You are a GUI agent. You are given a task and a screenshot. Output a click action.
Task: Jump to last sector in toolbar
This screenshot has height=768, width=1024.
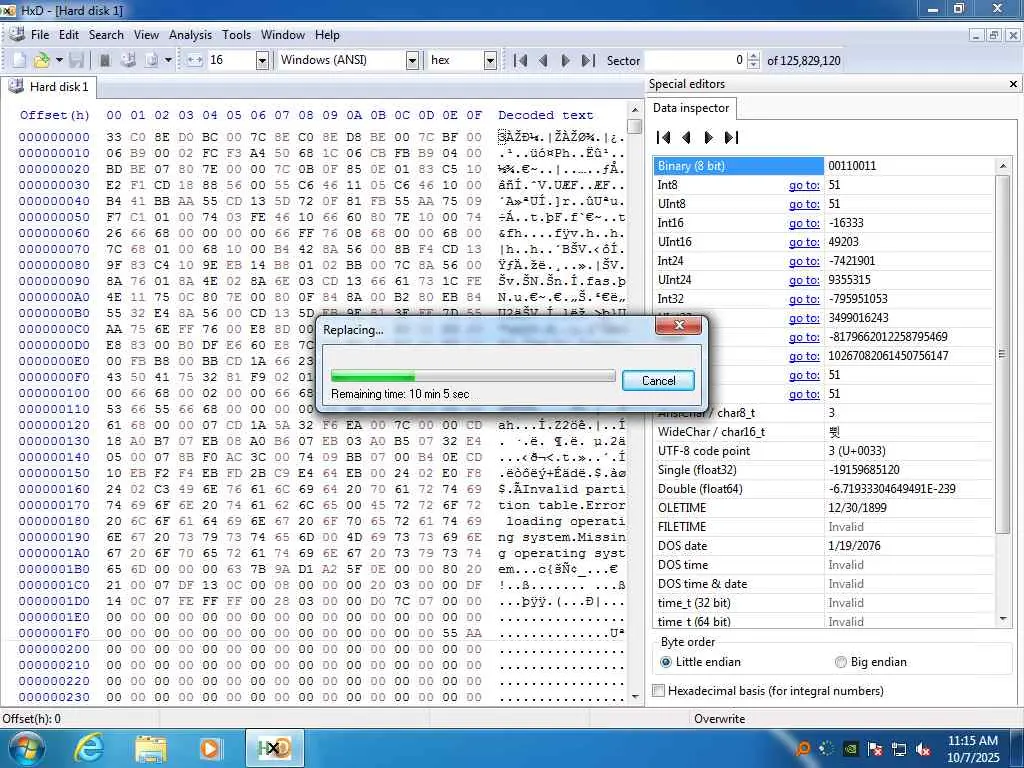tap(588, 61)
